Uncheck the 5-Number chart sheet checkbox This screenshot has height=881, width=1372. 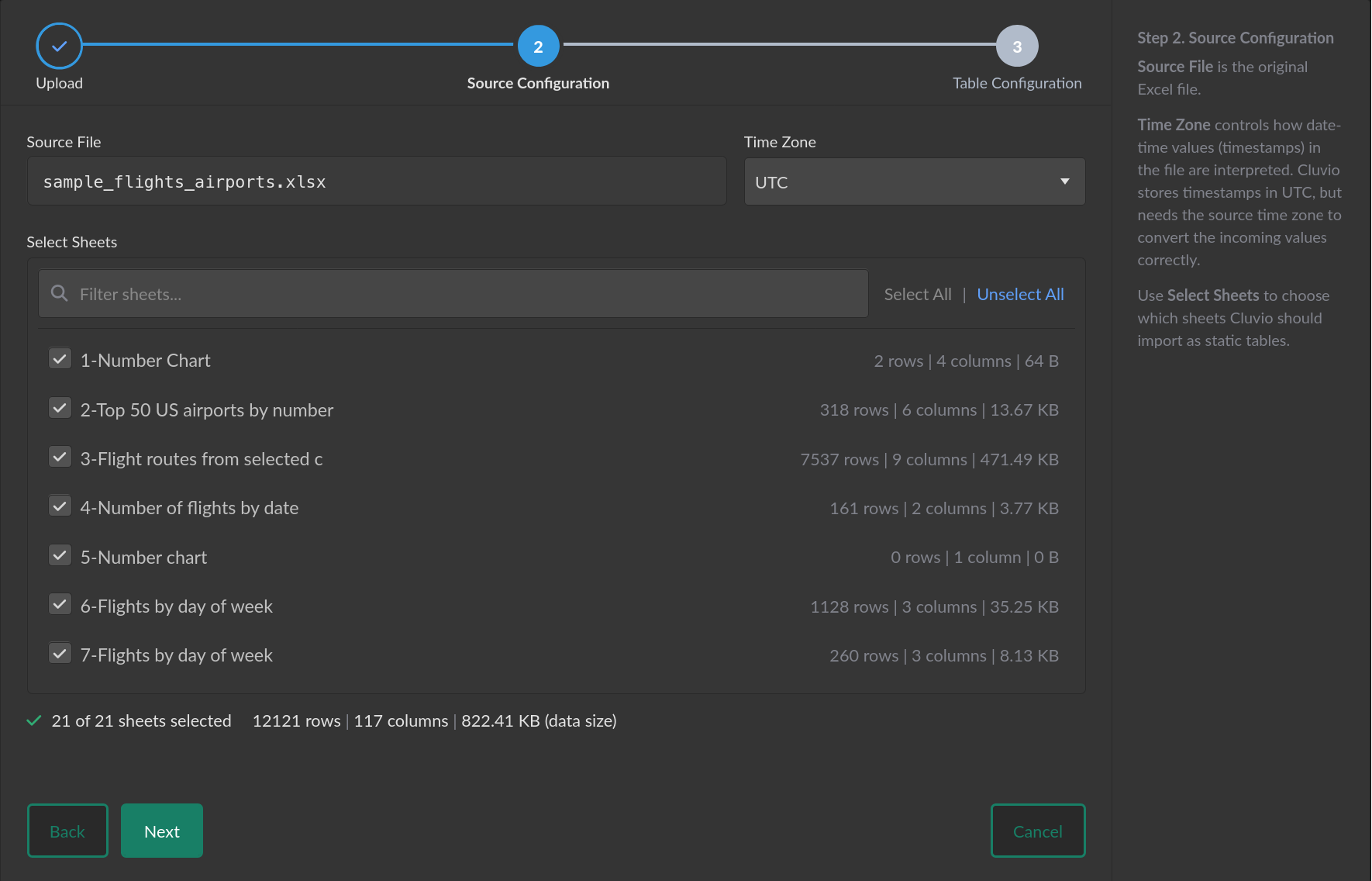[x=60, y=555]
